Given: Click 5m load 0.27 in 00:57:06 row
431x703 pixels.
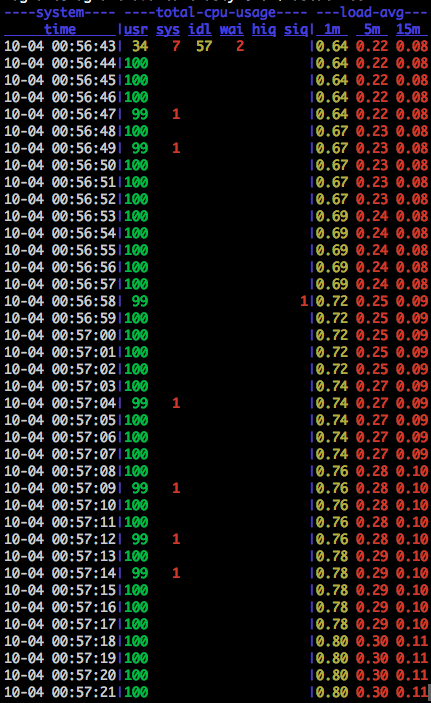Looking at the screenshot, I should pyautogui.click(x=372, y=437).
